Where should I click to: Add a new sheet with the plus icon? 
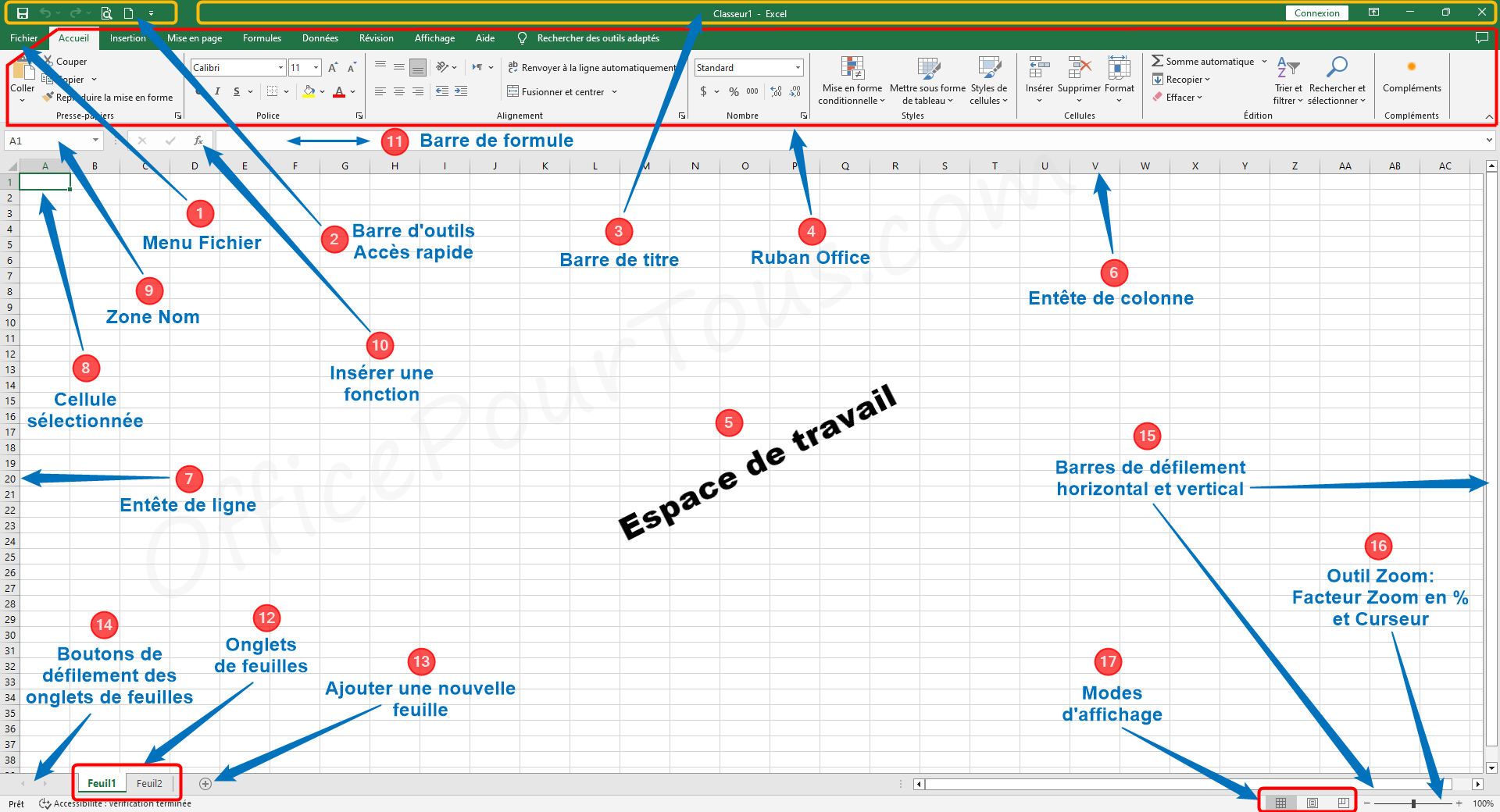tap(205, 783)
